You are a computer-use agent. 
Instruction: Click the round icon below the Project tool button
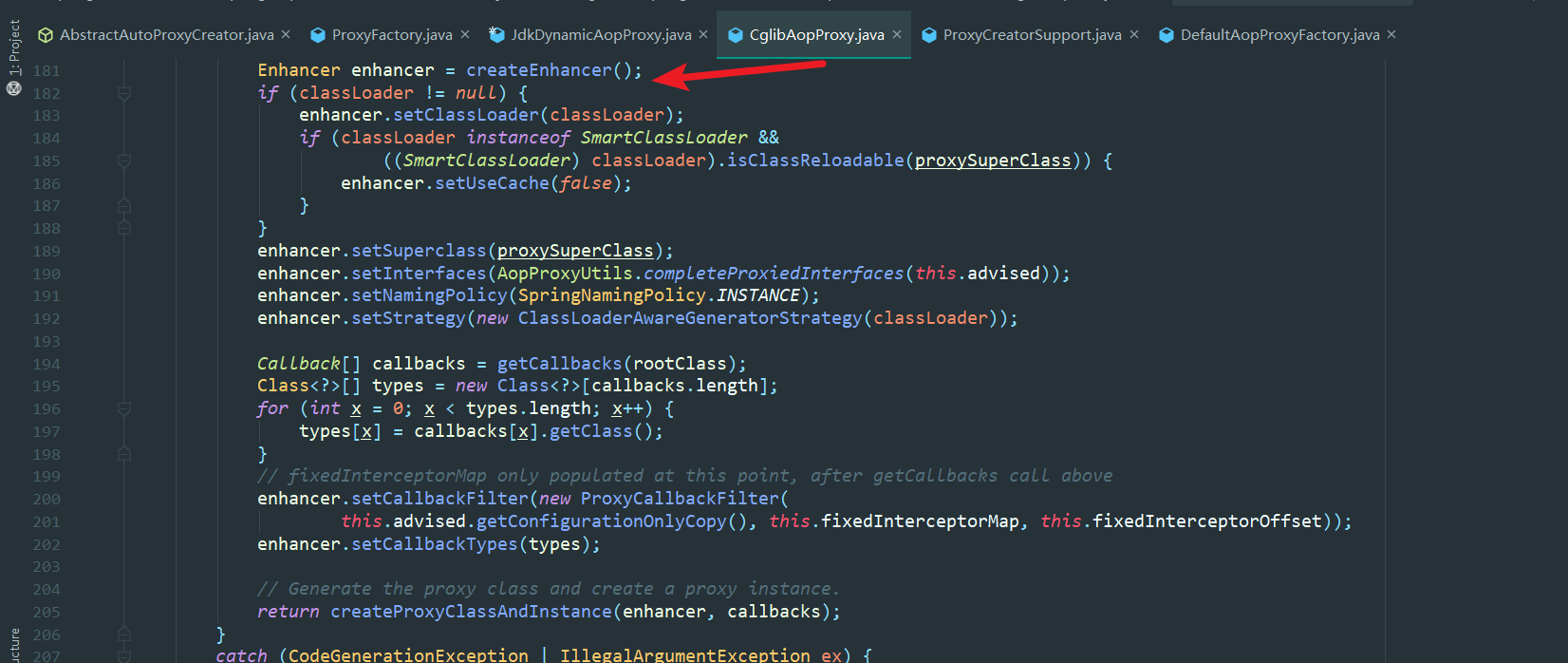pos(14,88)
